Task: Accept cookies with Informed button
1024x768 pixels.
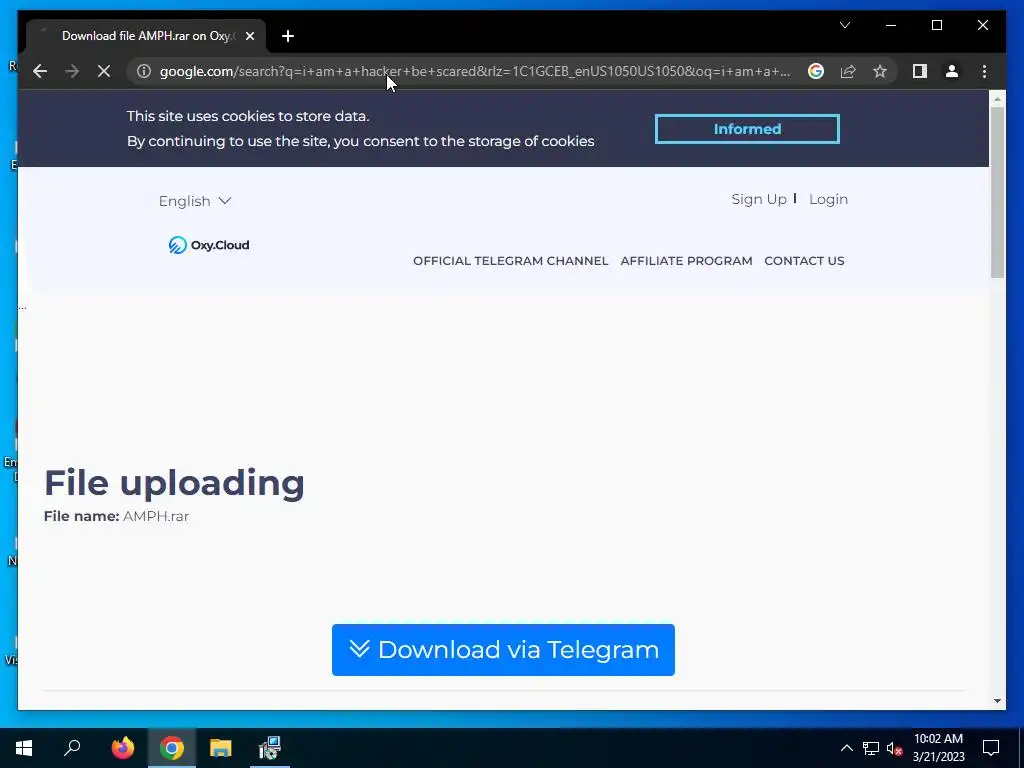Action: 747,129
